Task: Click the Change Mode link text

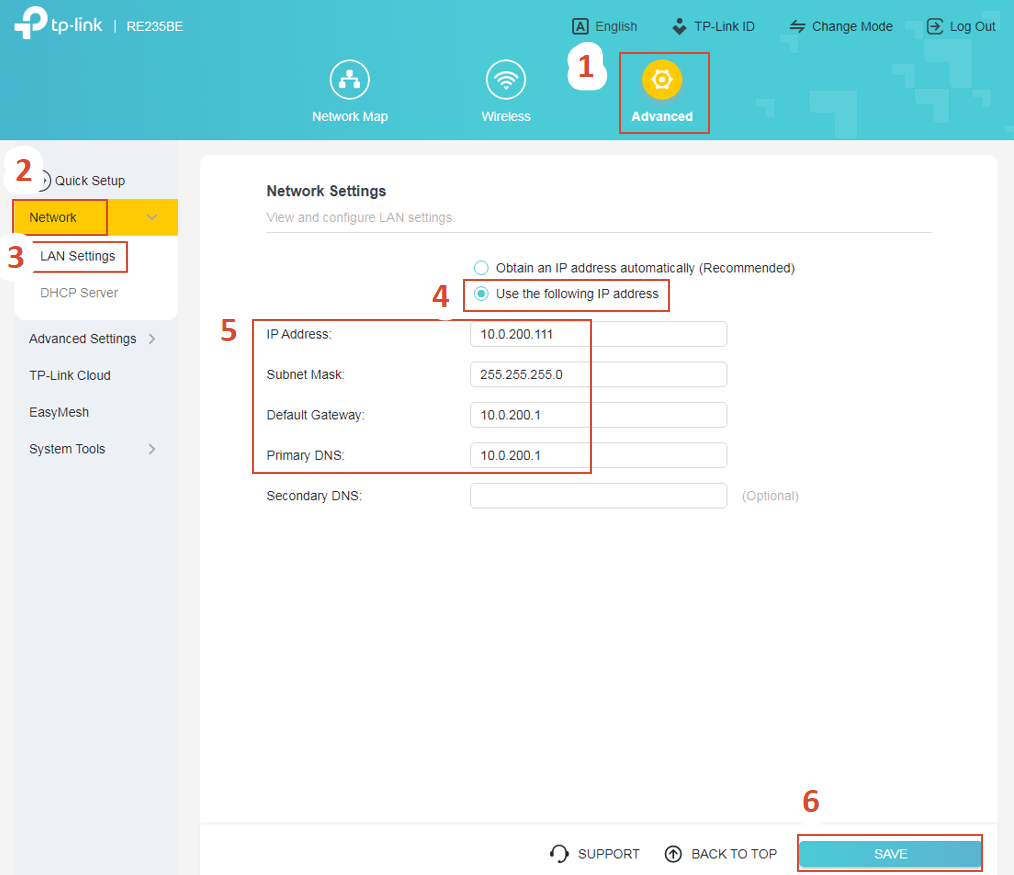Action: [852, 27]
